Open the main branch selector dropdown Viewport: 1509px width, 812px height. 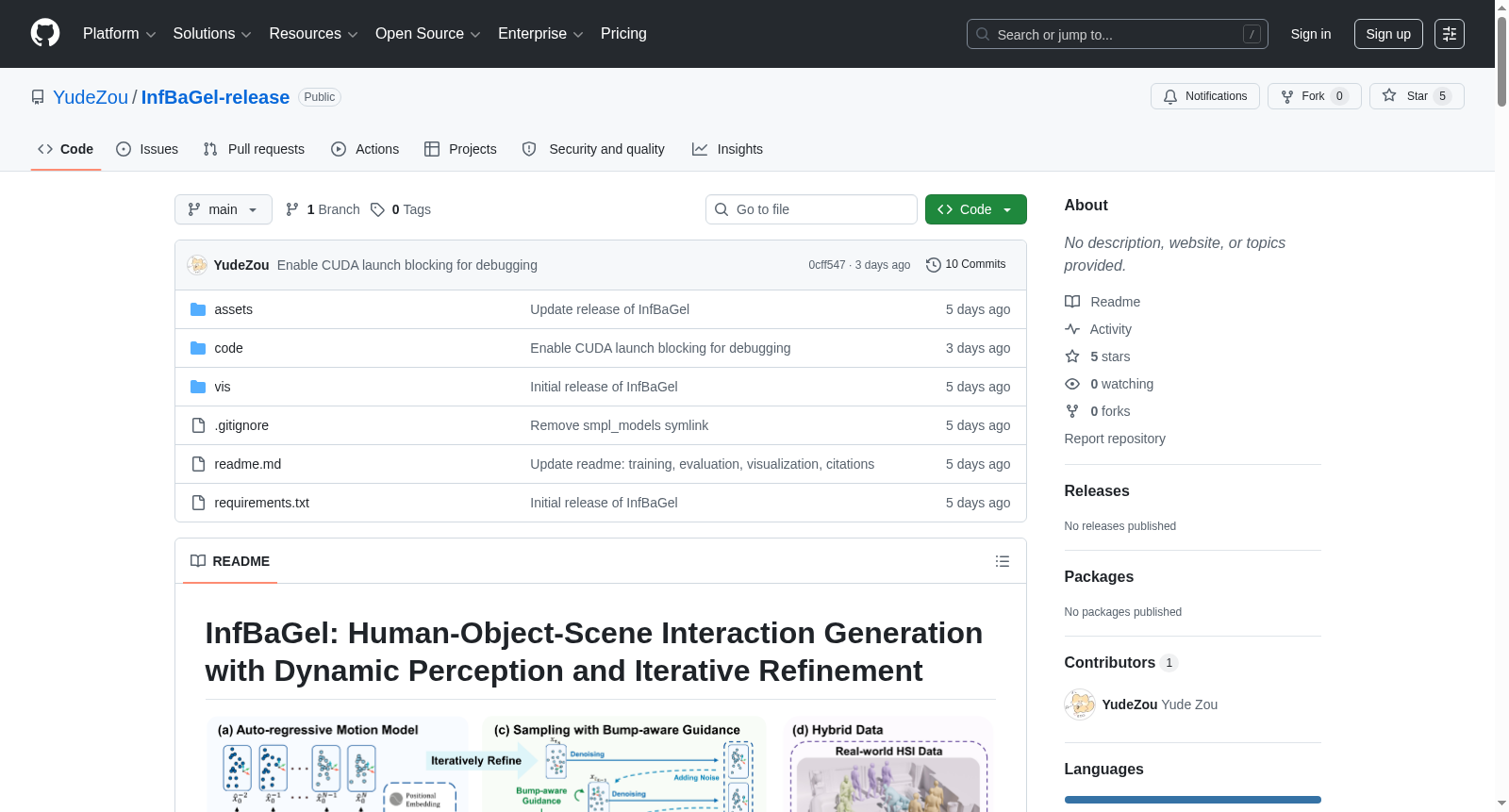pyautogui.click(x=224, y=209)
